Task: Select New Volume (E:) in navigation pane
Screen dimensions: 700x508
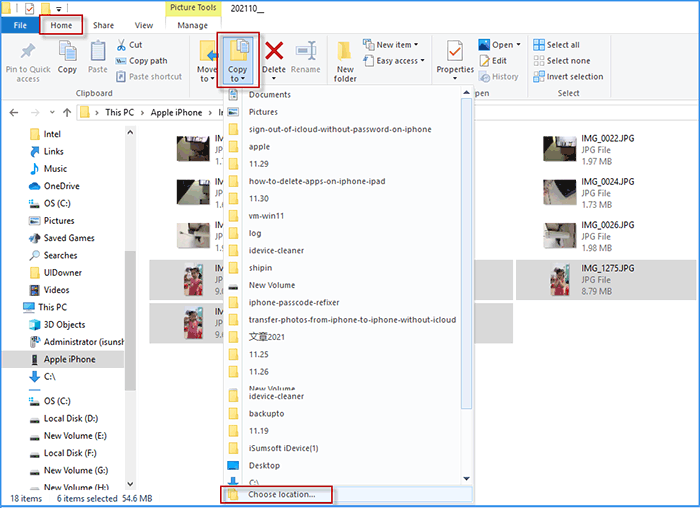Action: [x=75, y=436]
